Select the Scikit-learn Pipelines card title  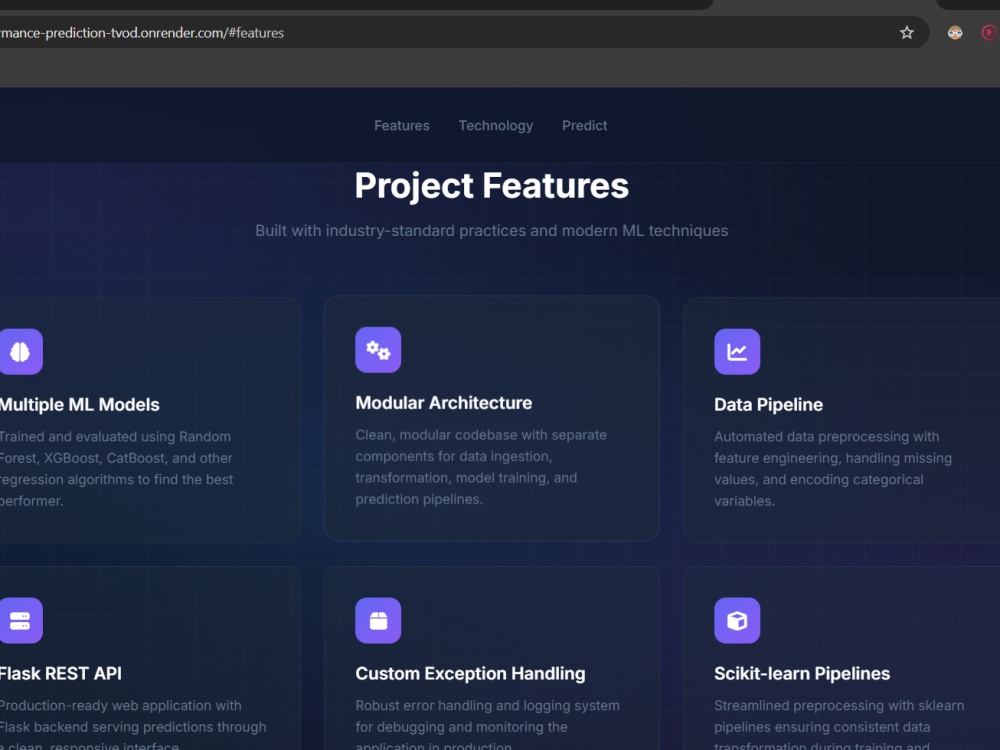coord(802,673)
